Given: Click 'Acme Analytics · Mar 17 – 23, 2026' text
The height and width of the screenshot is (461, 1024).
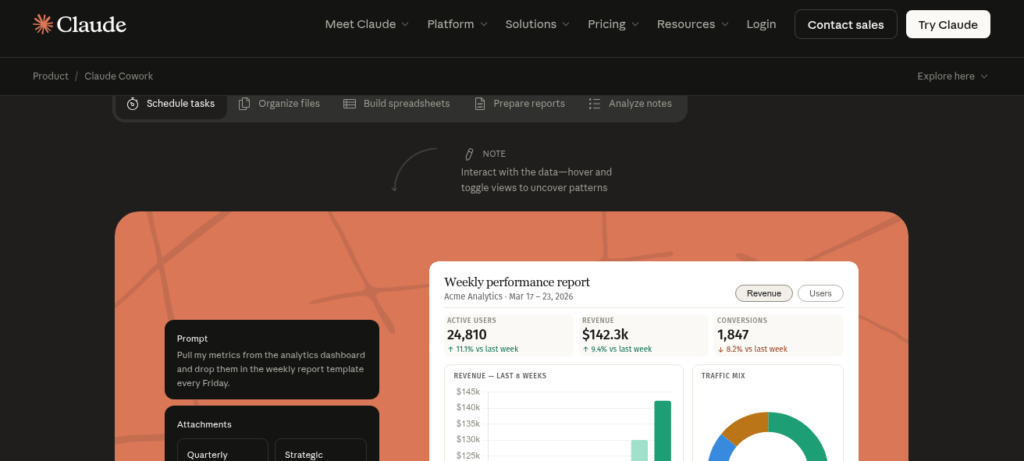Looking at the screenshot, I should point(509,296).
